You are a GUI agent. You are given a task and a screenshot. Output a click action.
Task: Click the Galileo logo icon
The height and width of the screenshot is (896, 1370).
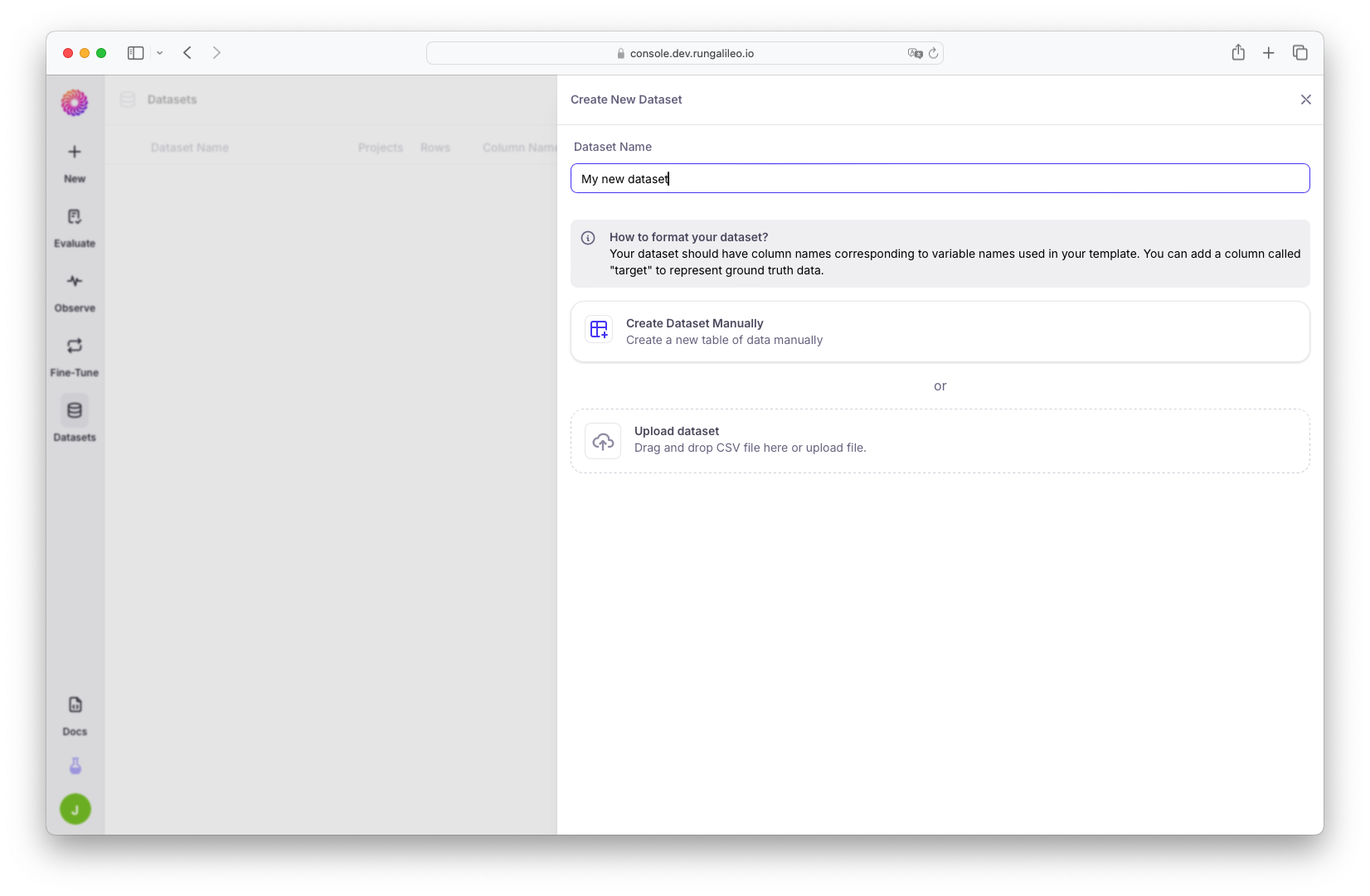point(75,103)
